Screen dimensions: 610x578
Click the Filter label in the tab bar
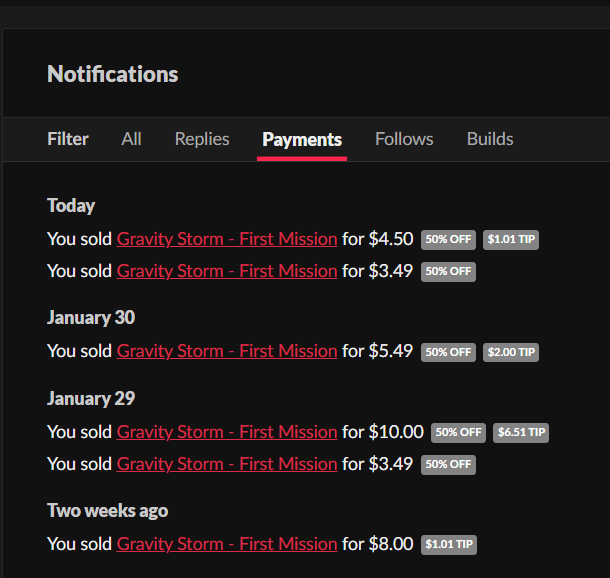pos(68,139)
